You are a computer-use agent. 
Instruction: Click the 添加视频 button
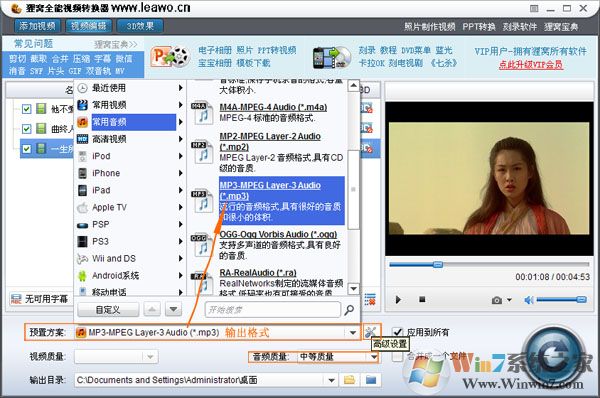point(37,26)
